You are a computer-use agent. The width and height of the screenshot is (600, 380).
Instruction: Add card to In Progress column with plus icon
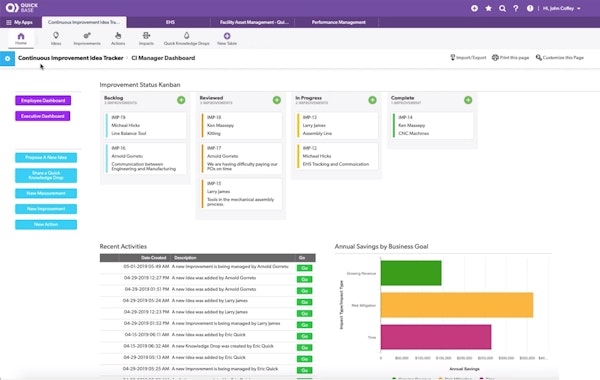pyautogui.click(x=372, y=100)
